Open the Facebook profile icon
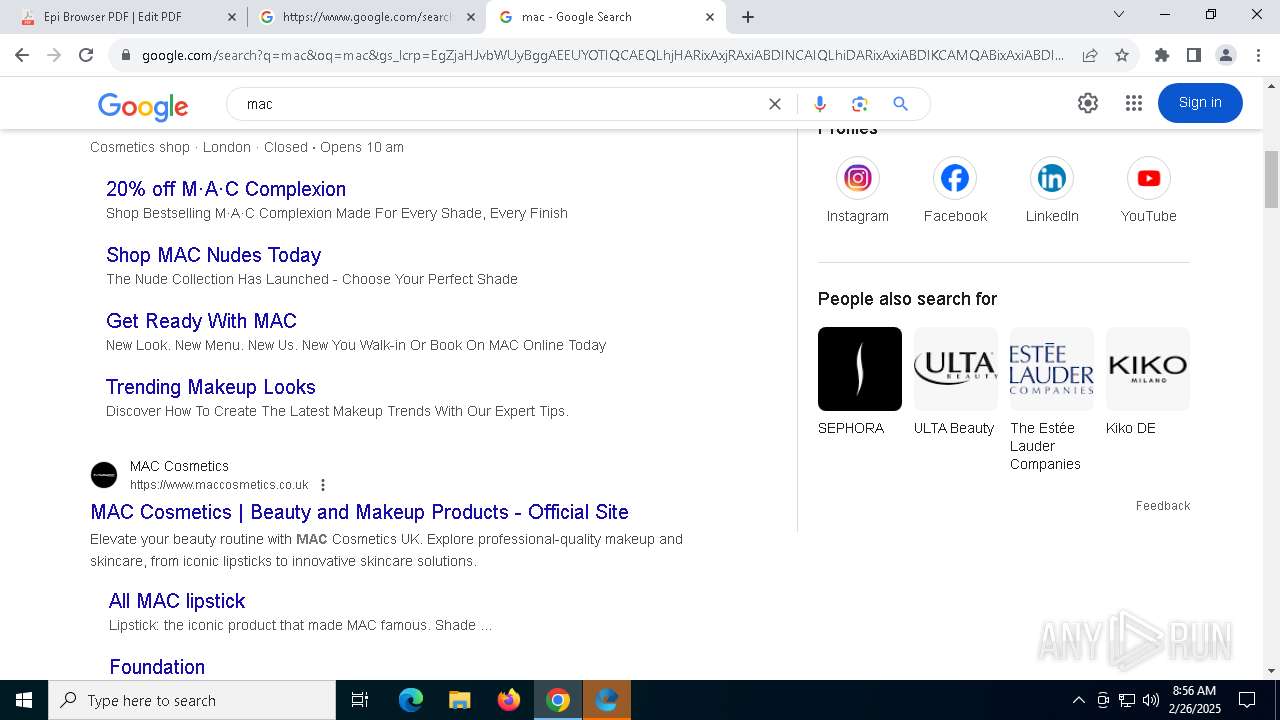The height and width of the screenshot is (720, 1280). [955, 178]
